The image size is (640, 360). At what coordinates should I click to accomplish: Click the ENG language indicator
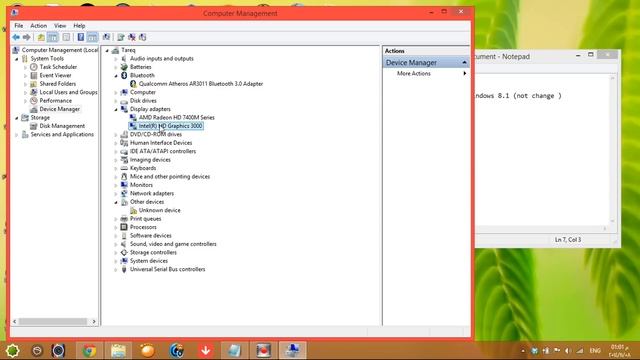coord(595,351)
